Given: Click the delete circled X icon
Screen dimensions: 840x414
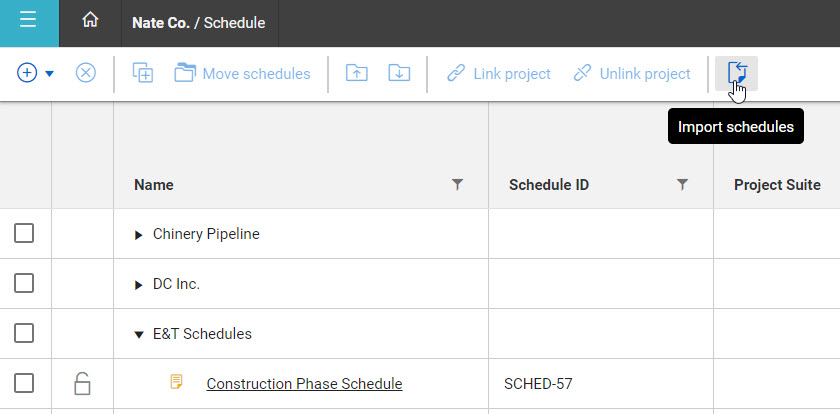Looking at the screenshot, I should pos(86,73).
